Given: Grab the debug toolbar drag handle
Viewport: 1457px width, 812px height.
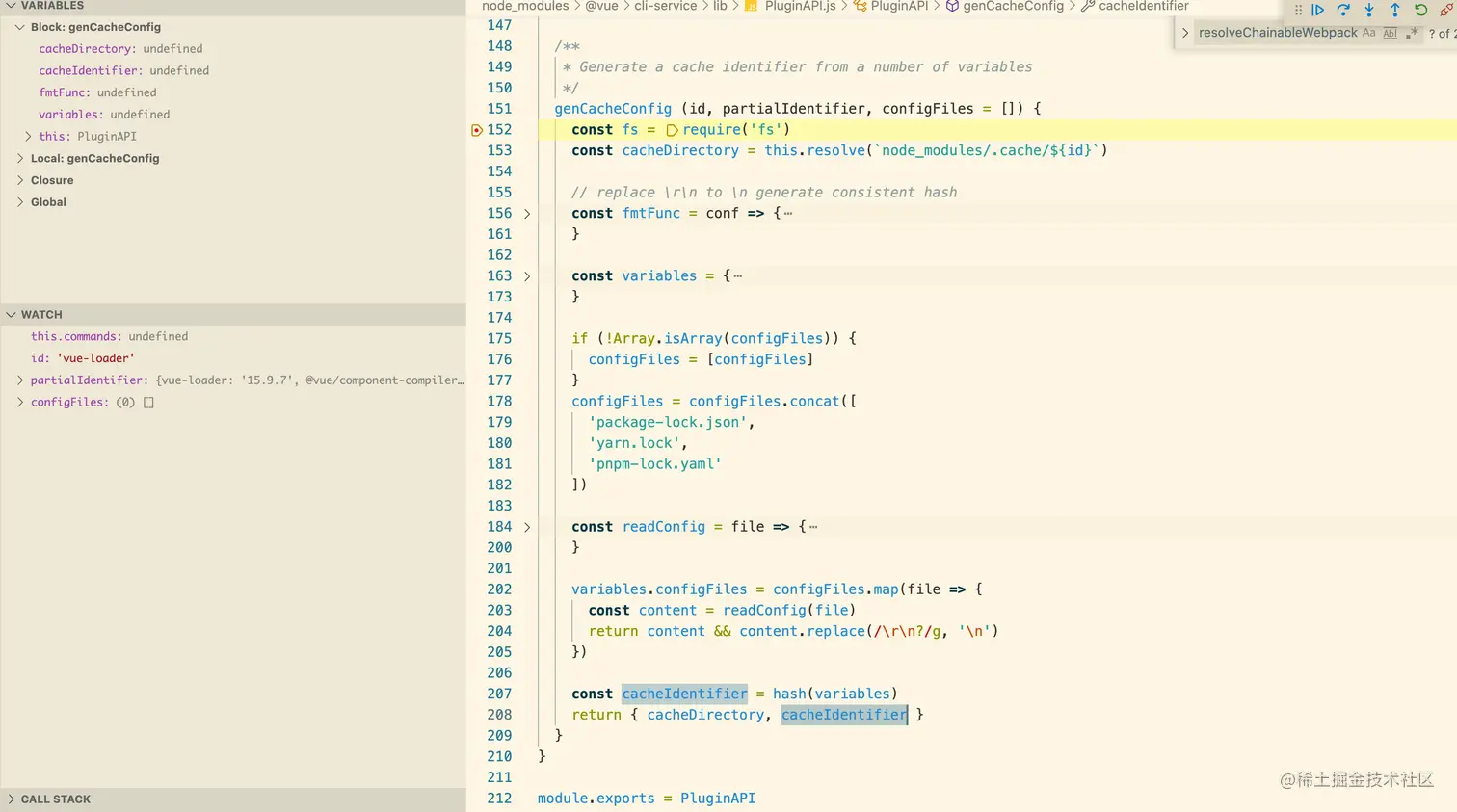Looking at the screenshot, I should coord(1298,10).
